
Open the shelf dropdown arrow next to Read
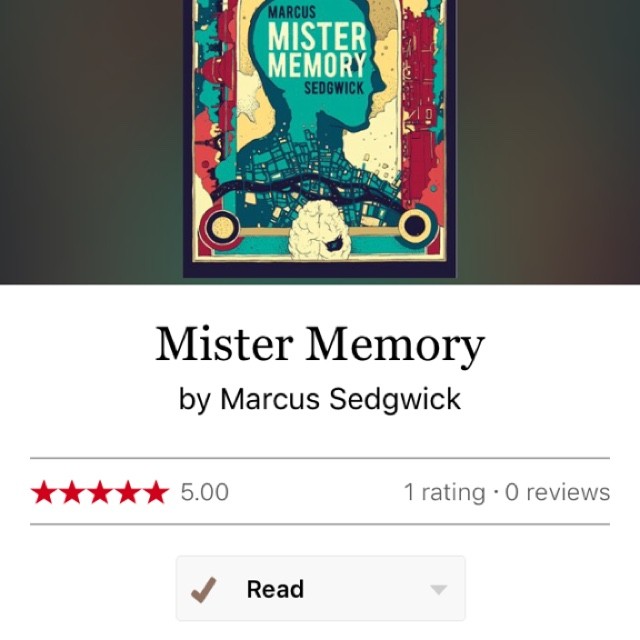[439, 590]
